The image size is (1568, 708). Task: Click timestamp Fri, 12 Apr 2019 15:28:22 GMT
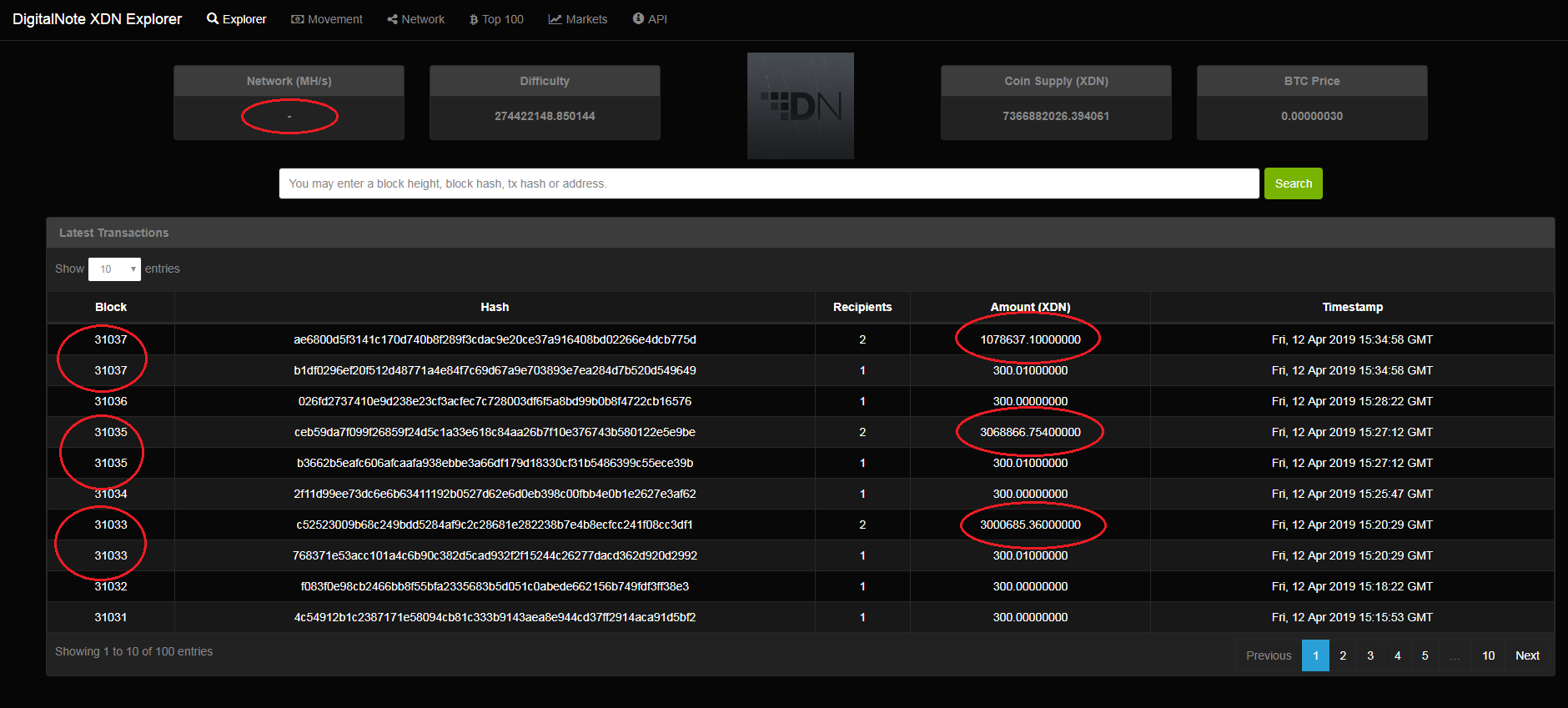pyautogui.click(x=1352, y=401)
